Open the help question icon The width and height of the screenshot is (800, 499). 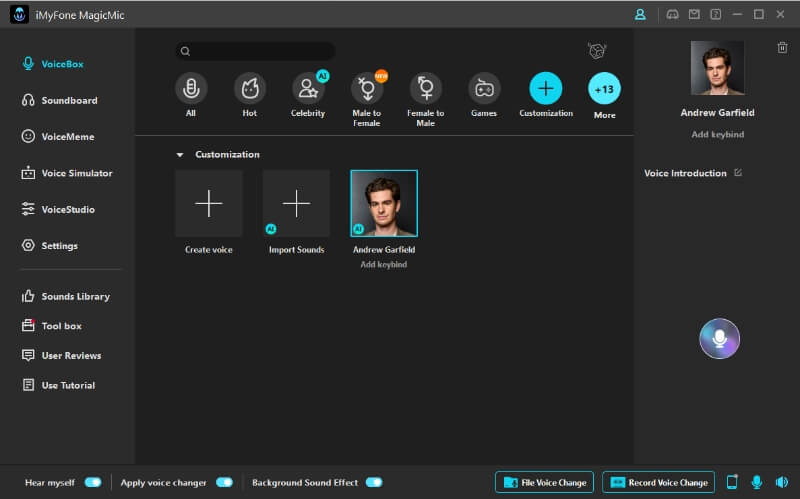[x=716, y=14]
